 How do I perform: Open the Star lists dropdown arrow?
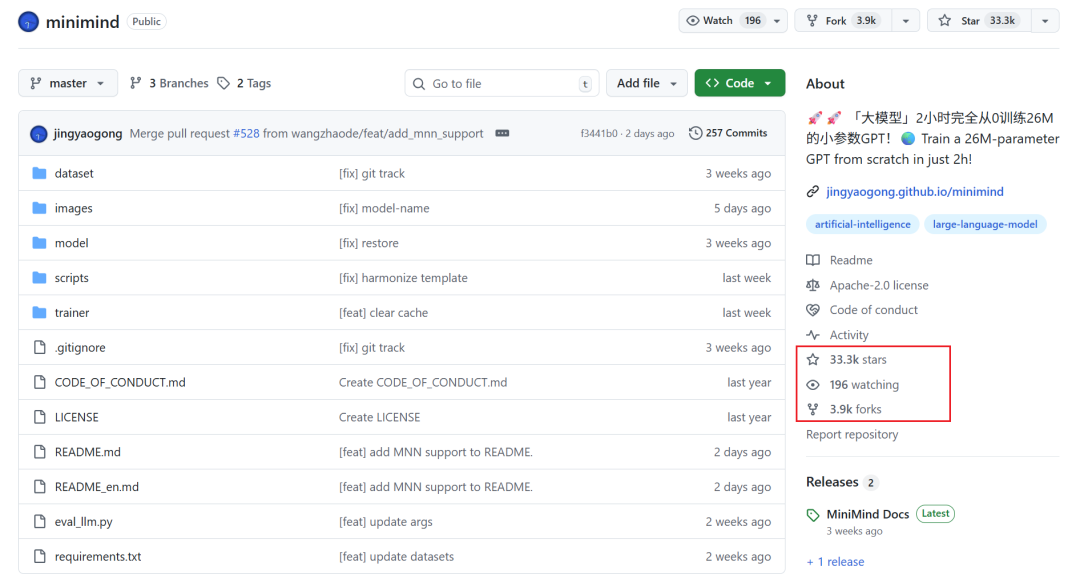pos(1045,21)
